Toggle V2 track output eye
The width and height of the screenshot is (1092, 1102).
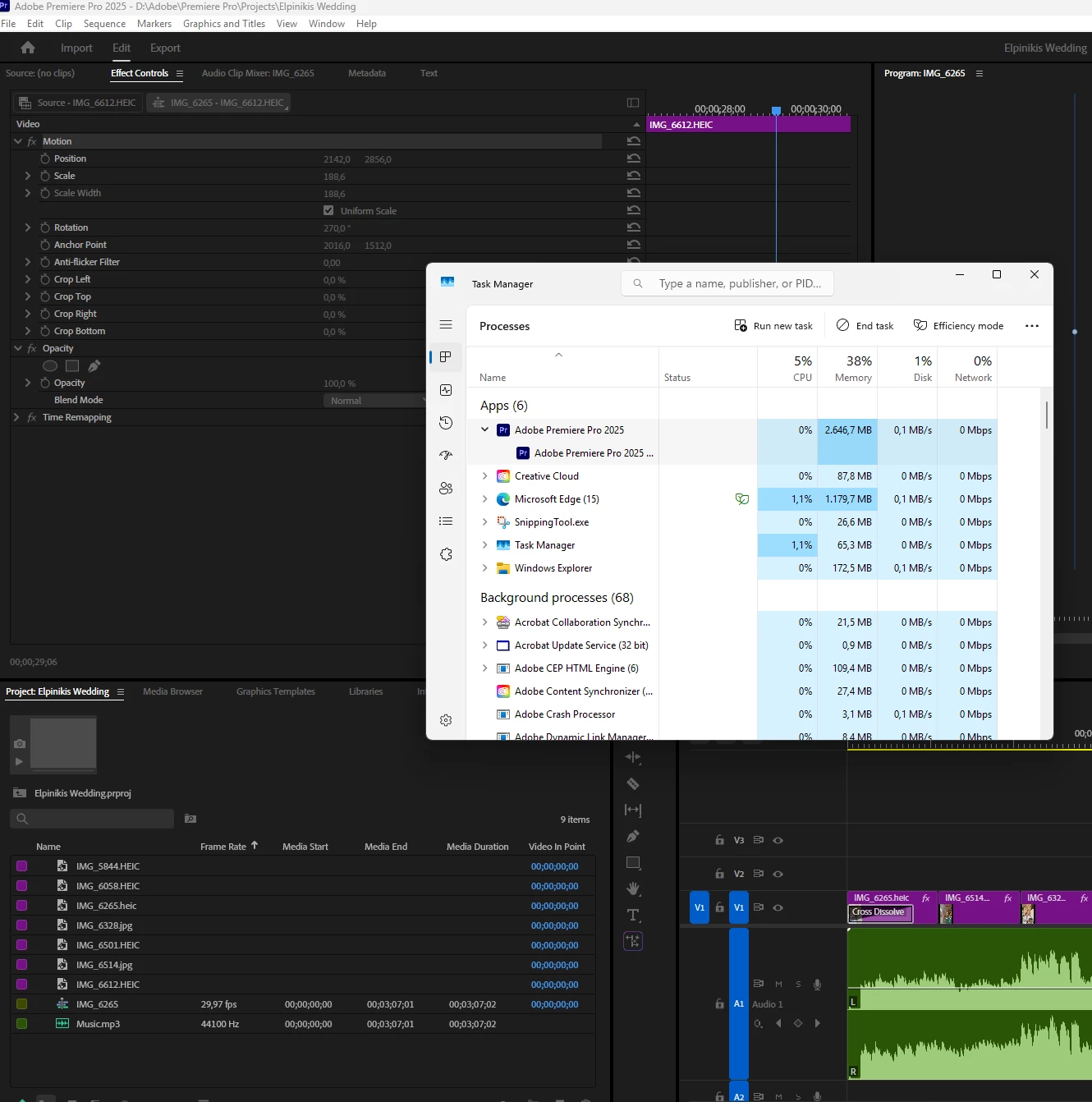click(778, 874)
